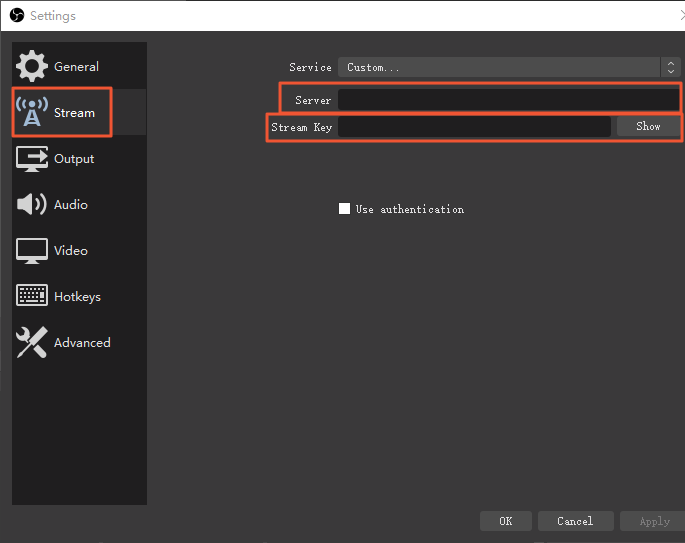Switch to the Audio tab label
Viewport: 685px width, 543px height.
71,204
